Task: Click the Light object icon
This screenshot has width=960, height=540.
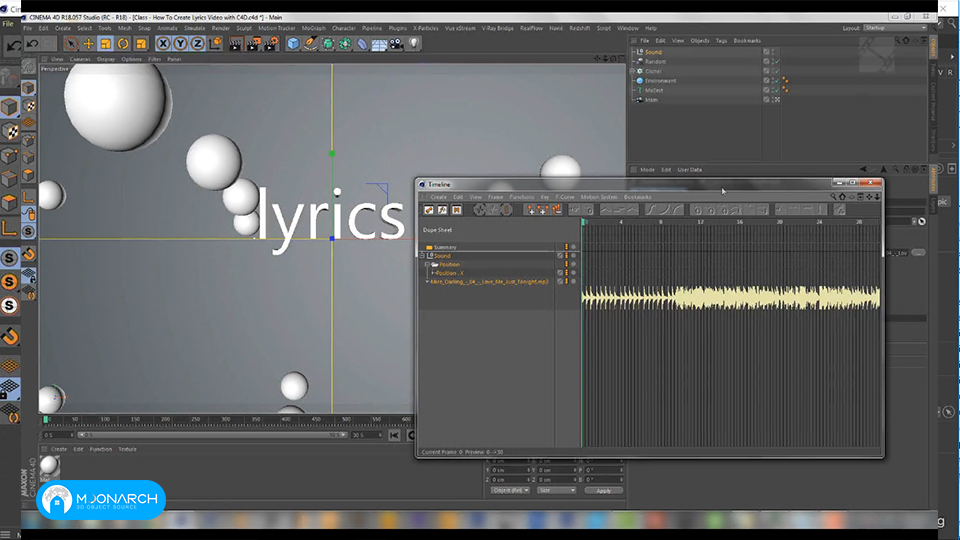Action: click(414, 43)
